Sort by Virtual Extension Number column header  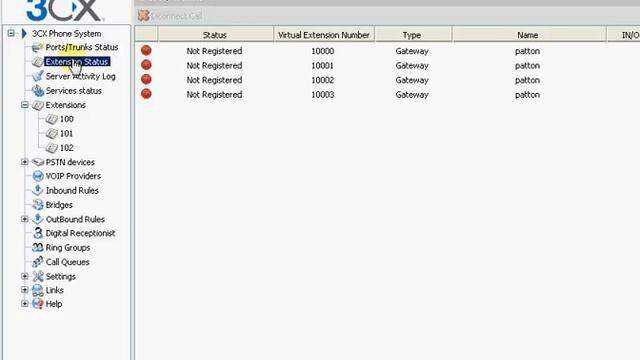[x=324, y=35]
